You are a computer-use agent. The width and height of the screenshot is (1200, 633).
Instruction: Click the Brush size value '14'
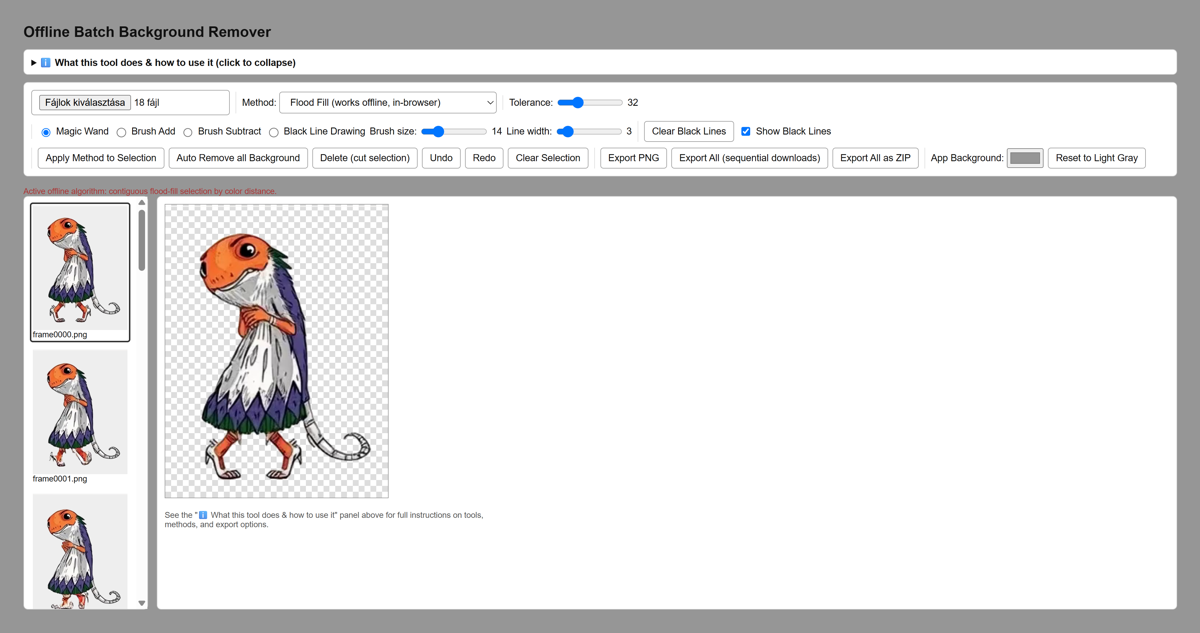pyautogui.click(x=497, y=131)
